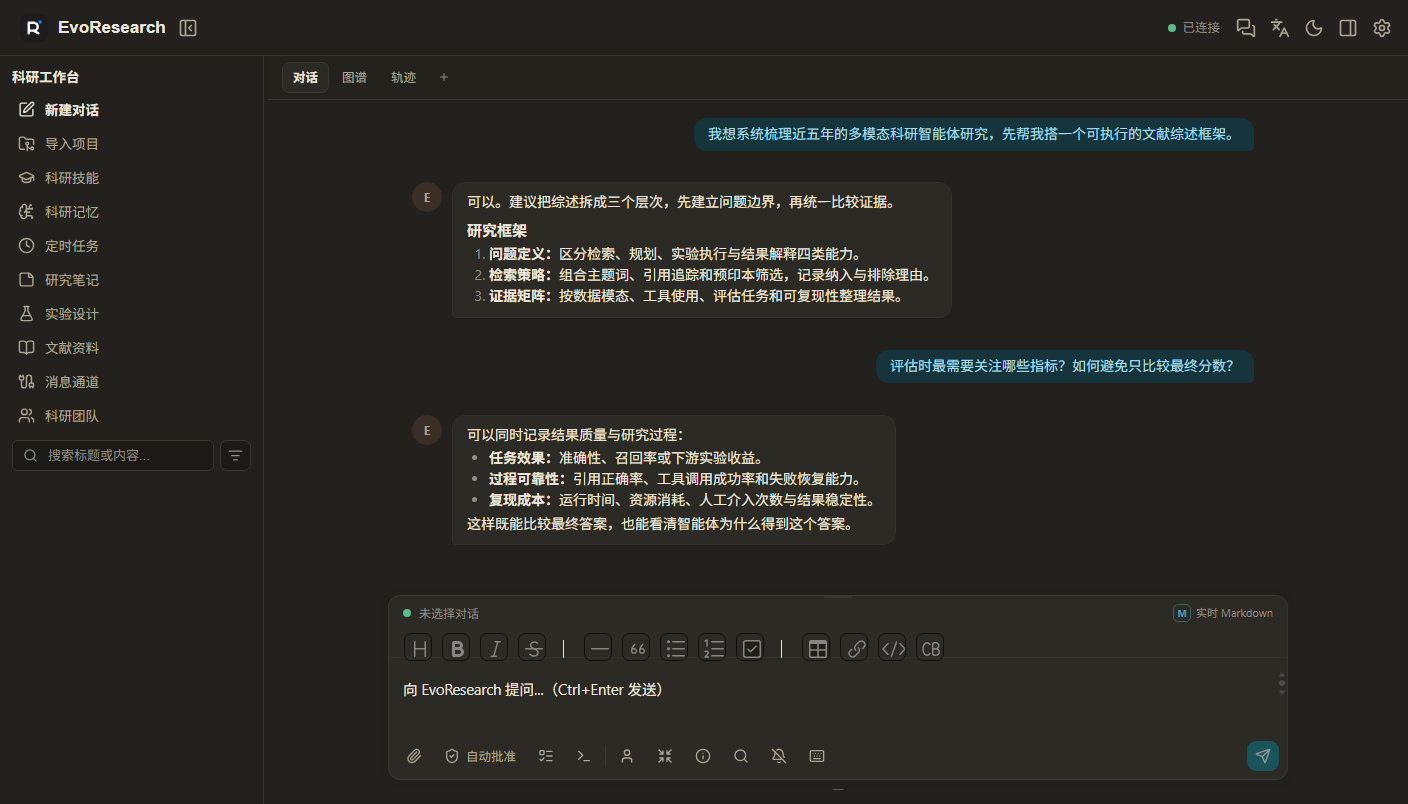Image resolution: width=1408 pixels, height=804 pixels.
Task: Open the language translation icon
Action: 1280,28
